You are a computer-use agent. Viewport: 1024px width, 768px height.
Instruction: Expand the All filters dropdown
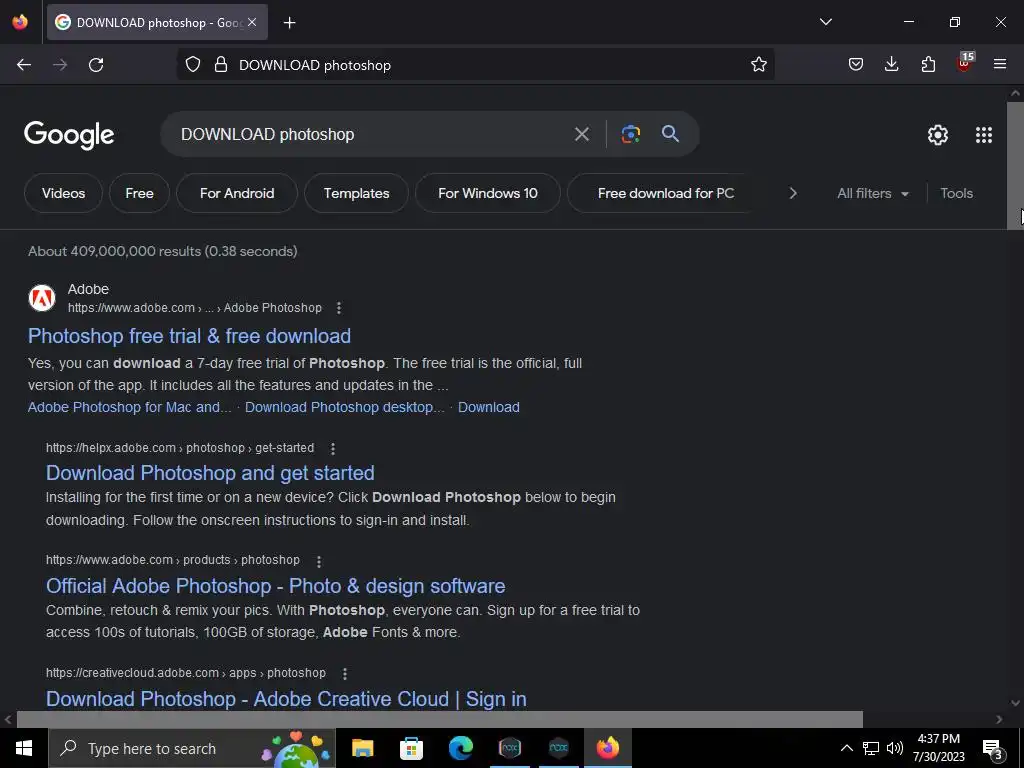click(x=873, y=193)
